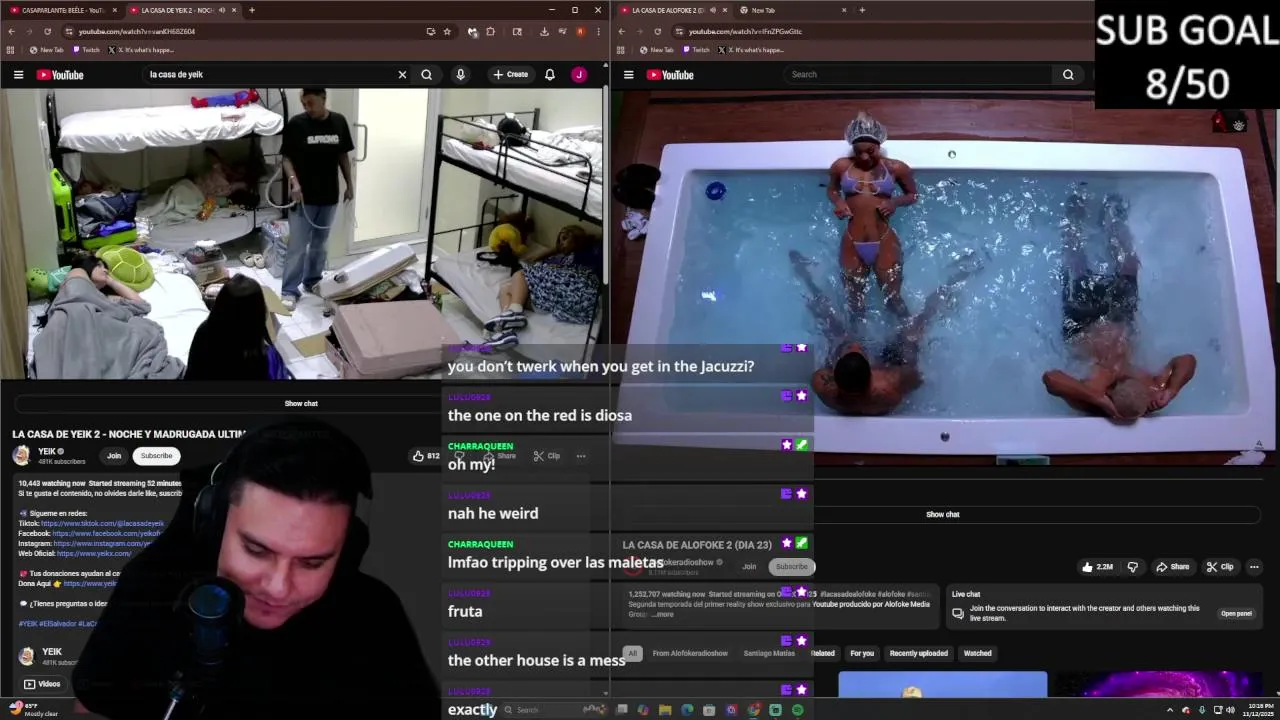The height and width of the screenshot is (720, 1280).
Task: Select the 'From Alofokeradioshow' filter chip
Action: click(690, 653)
